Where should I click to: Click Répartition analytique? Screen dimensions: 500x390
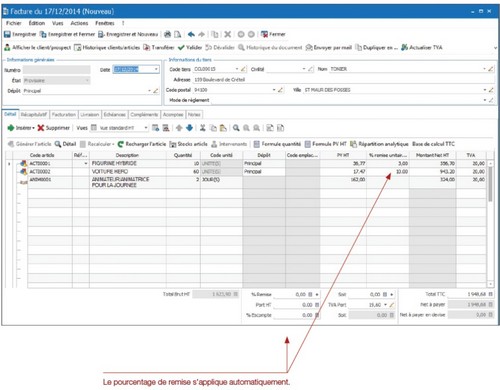pos(379,144)
